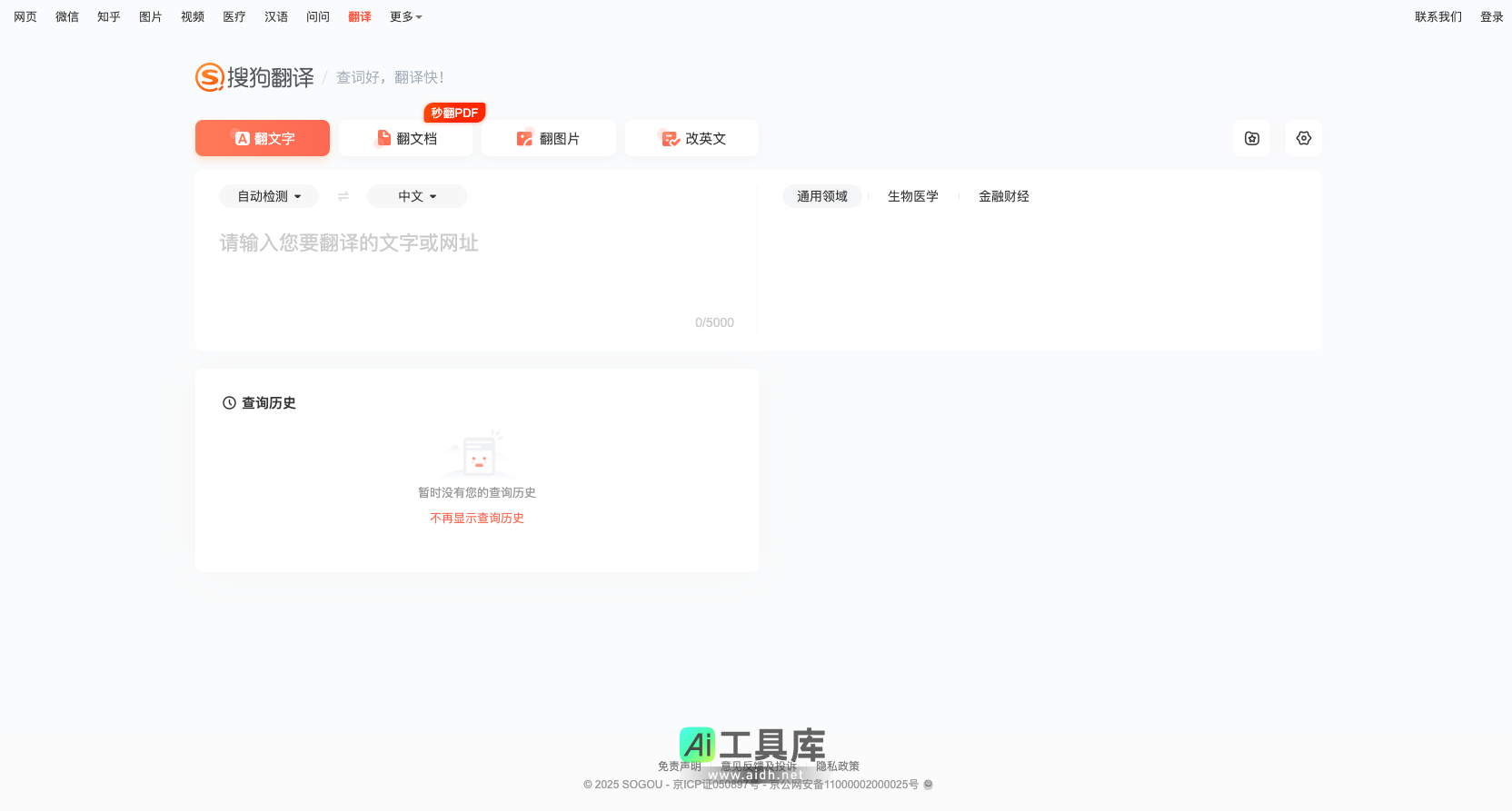Screen dimensions: 1512x811
Task: Select the 金融财经 domain option
Action: [1003, 196]
